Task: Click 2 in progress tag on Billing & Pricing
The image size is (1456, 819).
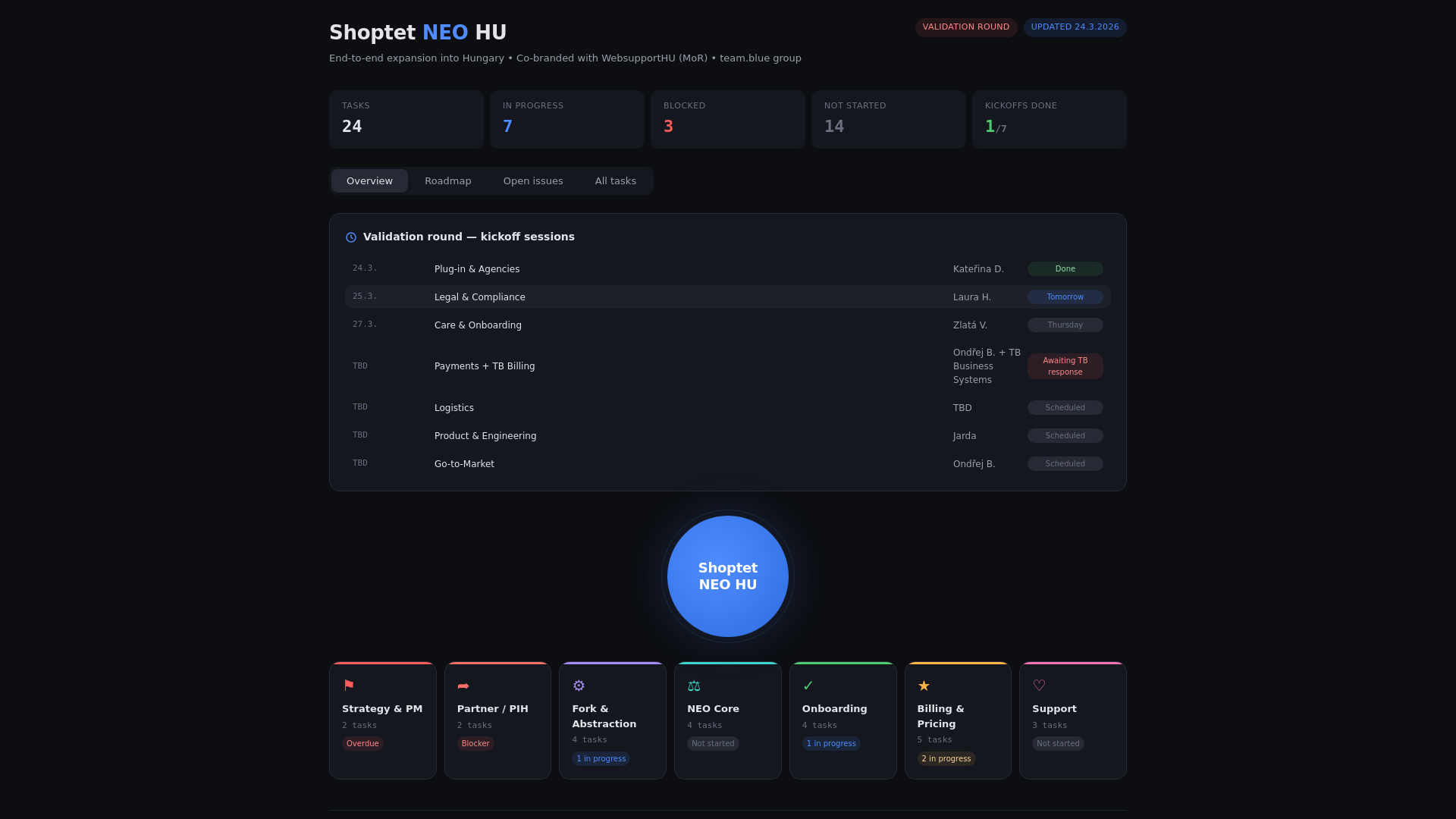Action: [x=946, y=759]
